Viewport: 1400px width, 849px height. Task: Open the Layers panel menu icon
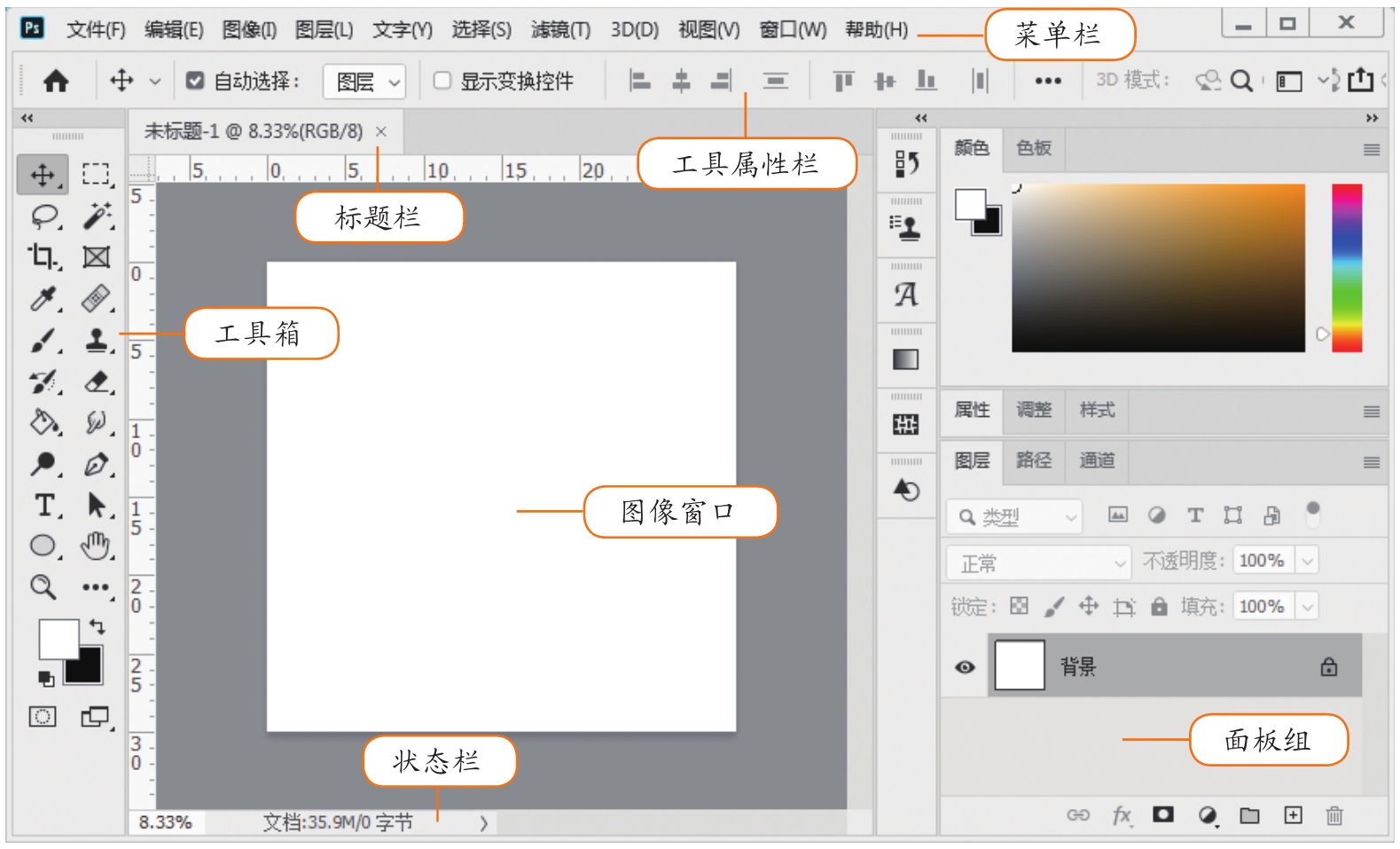(x=1371, y=462)
